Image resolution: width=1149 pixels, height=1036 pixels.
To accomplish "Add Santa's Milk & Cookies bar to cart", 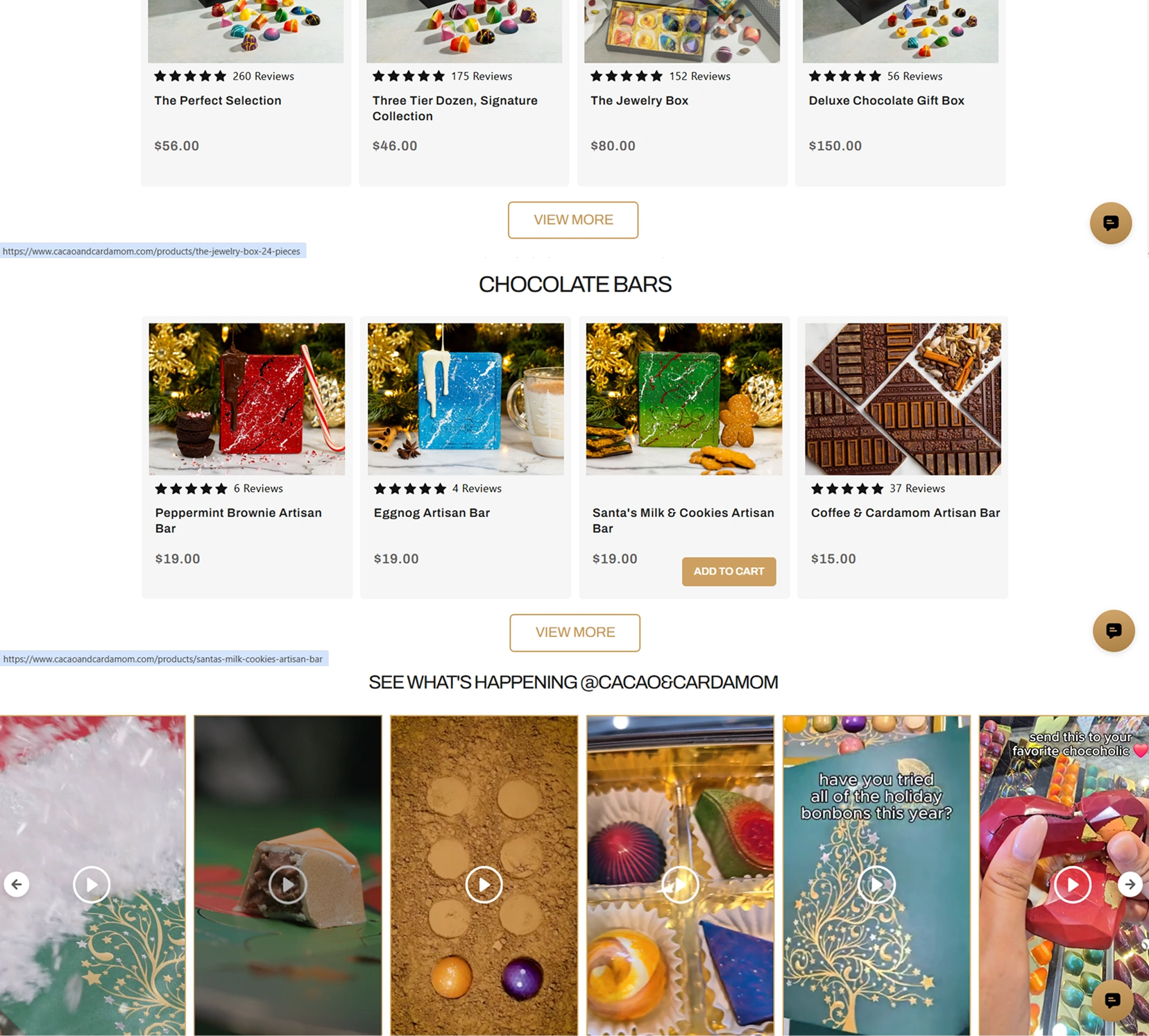I will point(729,571).
